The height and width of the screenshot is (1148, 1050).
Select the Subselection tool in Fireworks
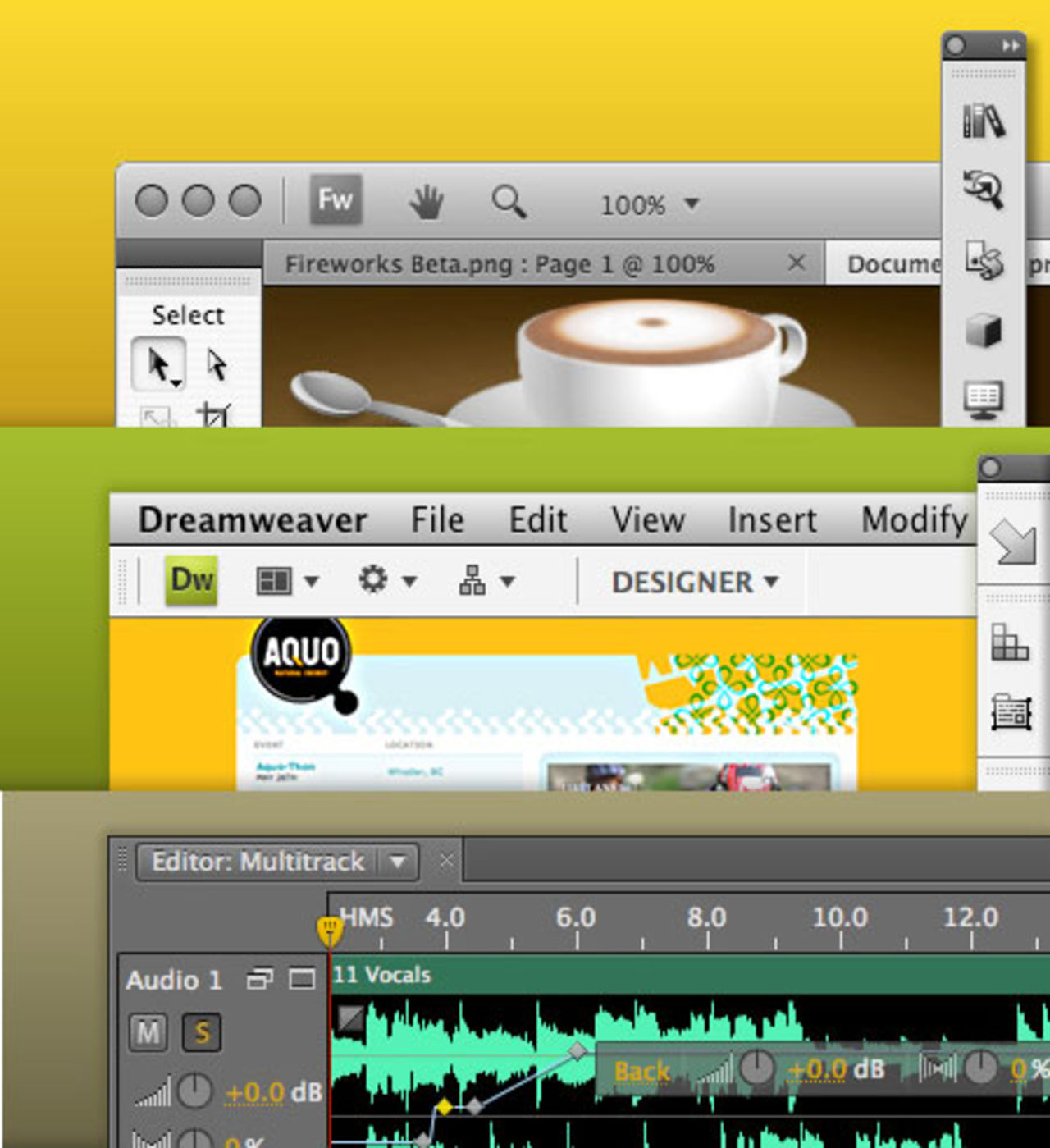[x=216, y=364]
